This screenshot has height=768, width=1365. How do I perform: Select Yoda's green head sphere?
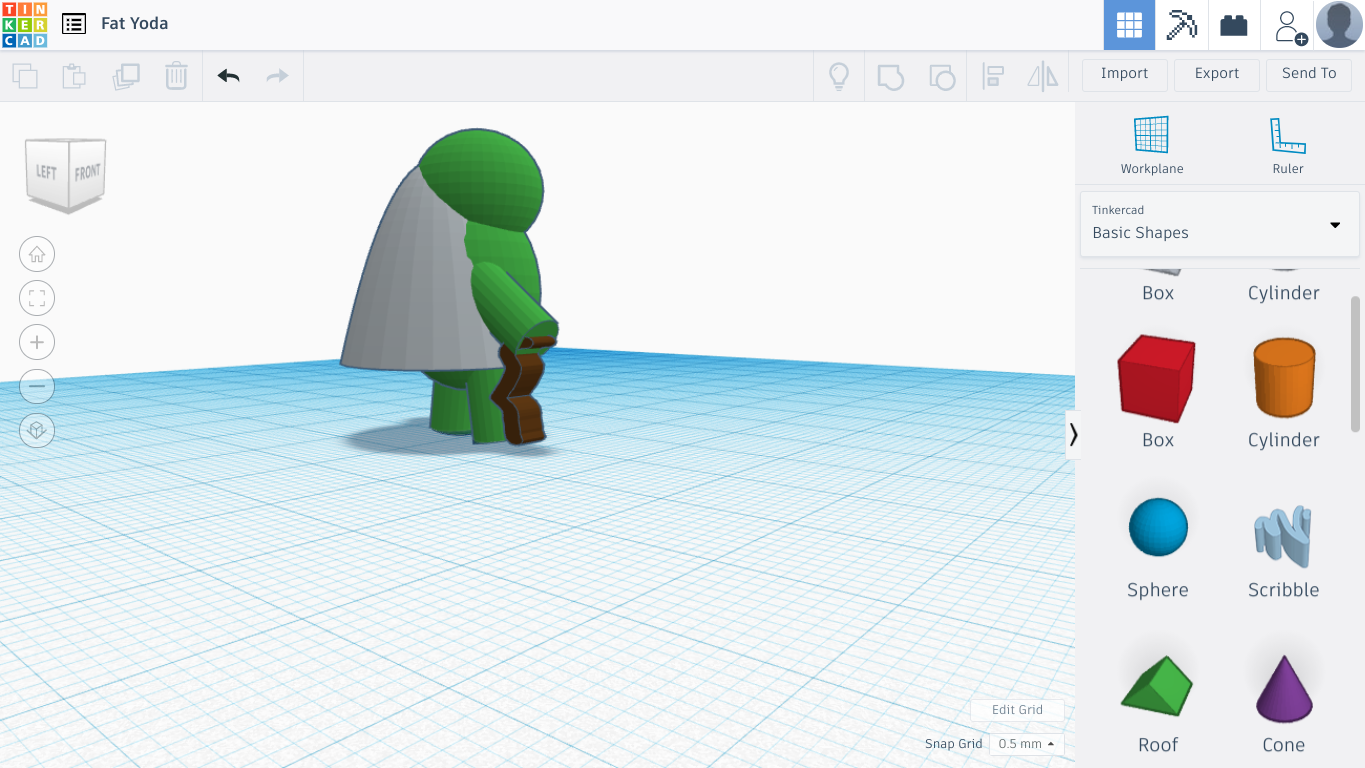pos(484,180)
